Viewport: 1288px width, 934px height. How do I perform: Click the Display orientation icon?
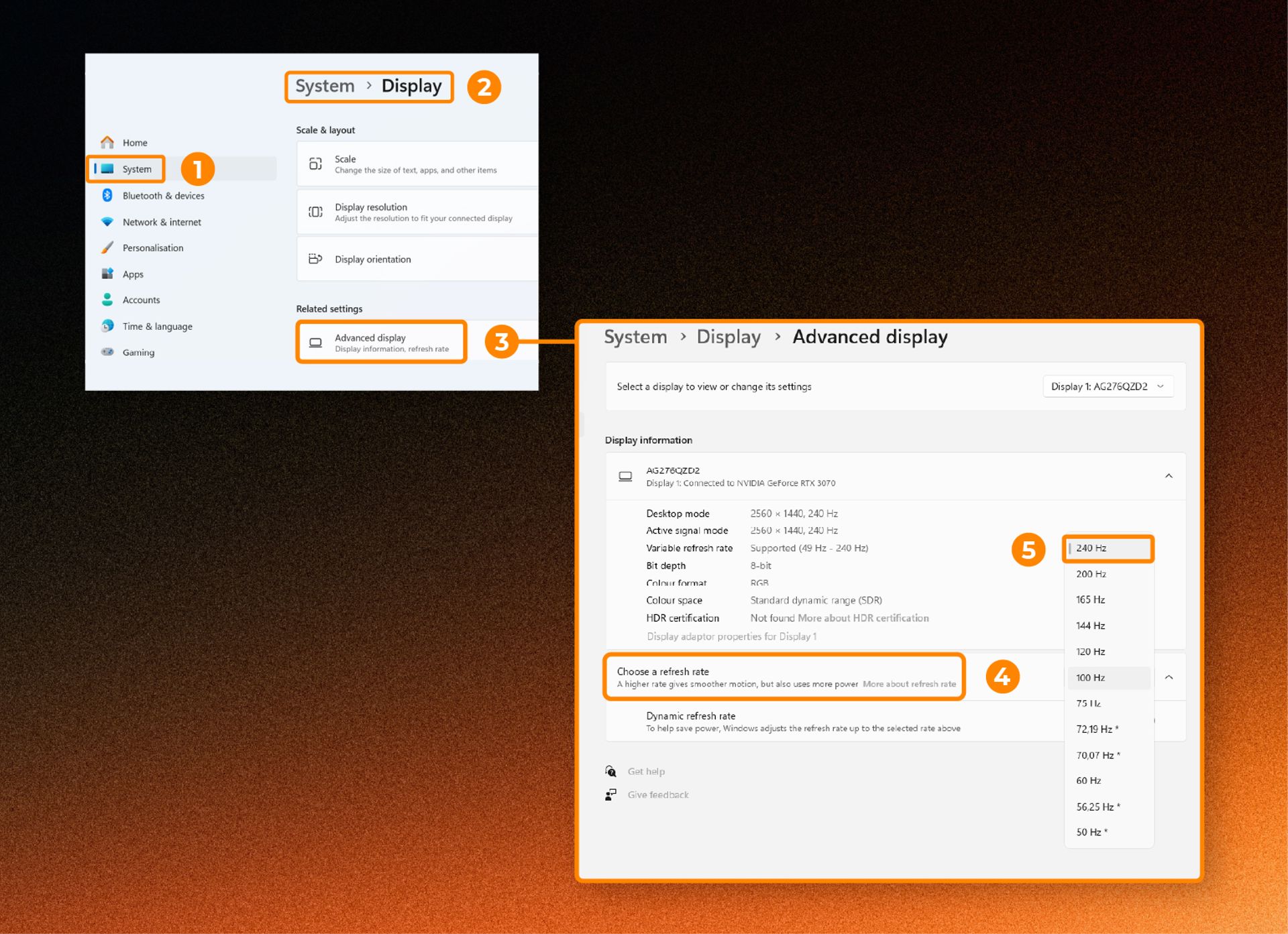(x=315, y=259)
